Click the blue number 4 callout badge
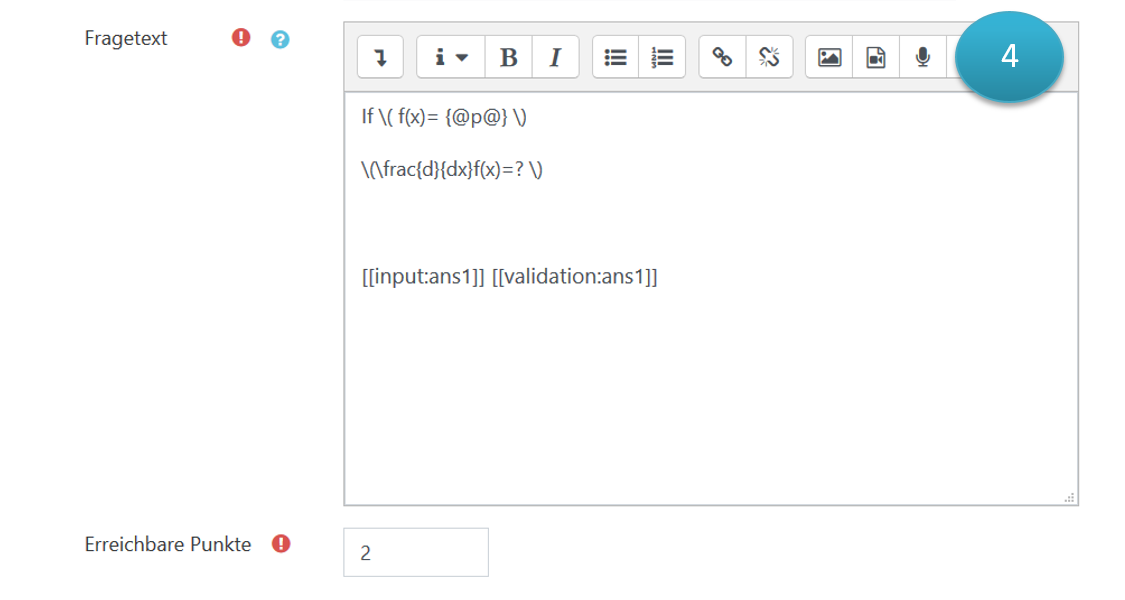This screenshot has width=1125, height=600. coord(1008,57)
